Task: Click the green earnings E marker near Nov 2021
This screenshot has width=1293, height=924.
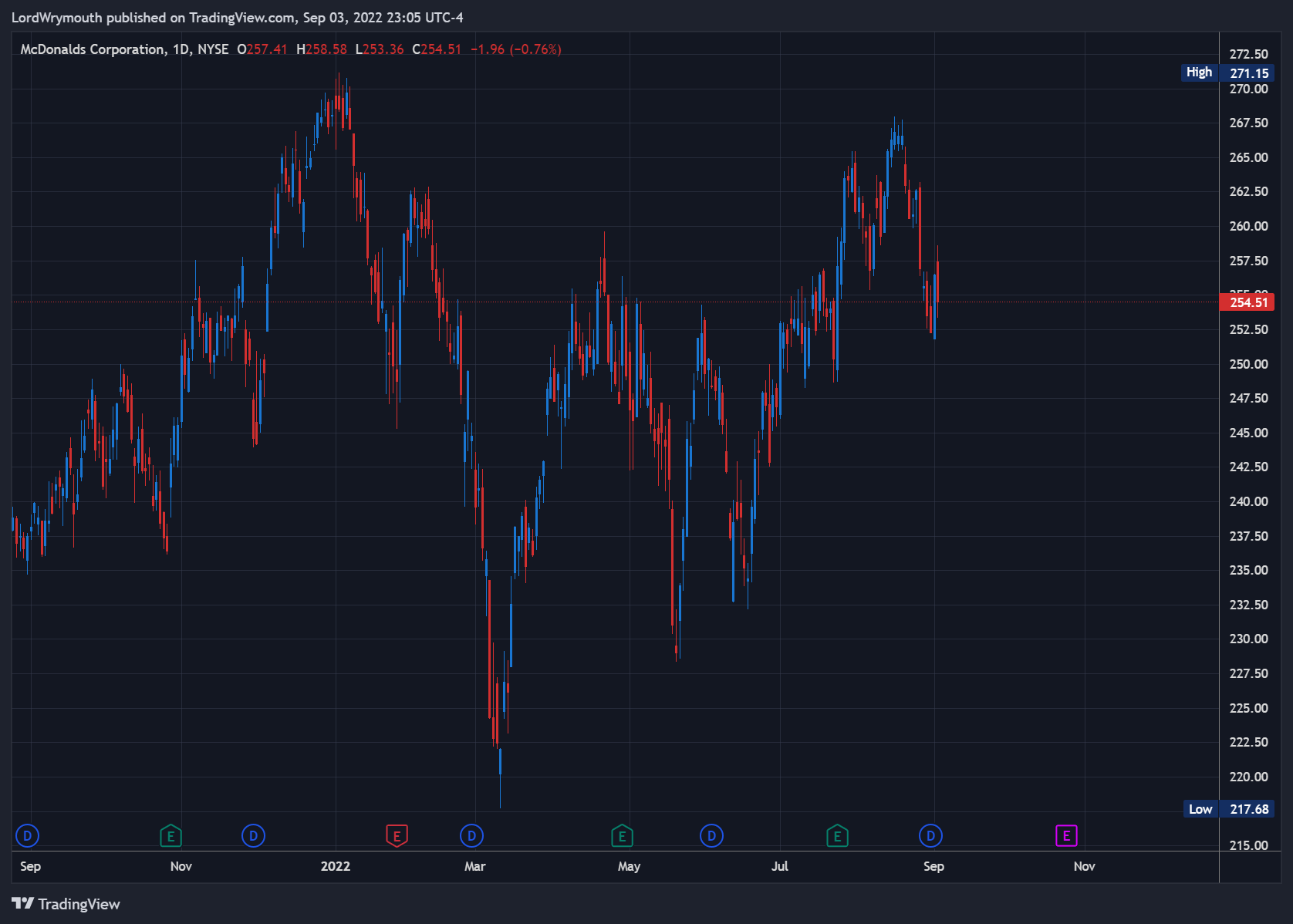Action: tap(170, 835)
